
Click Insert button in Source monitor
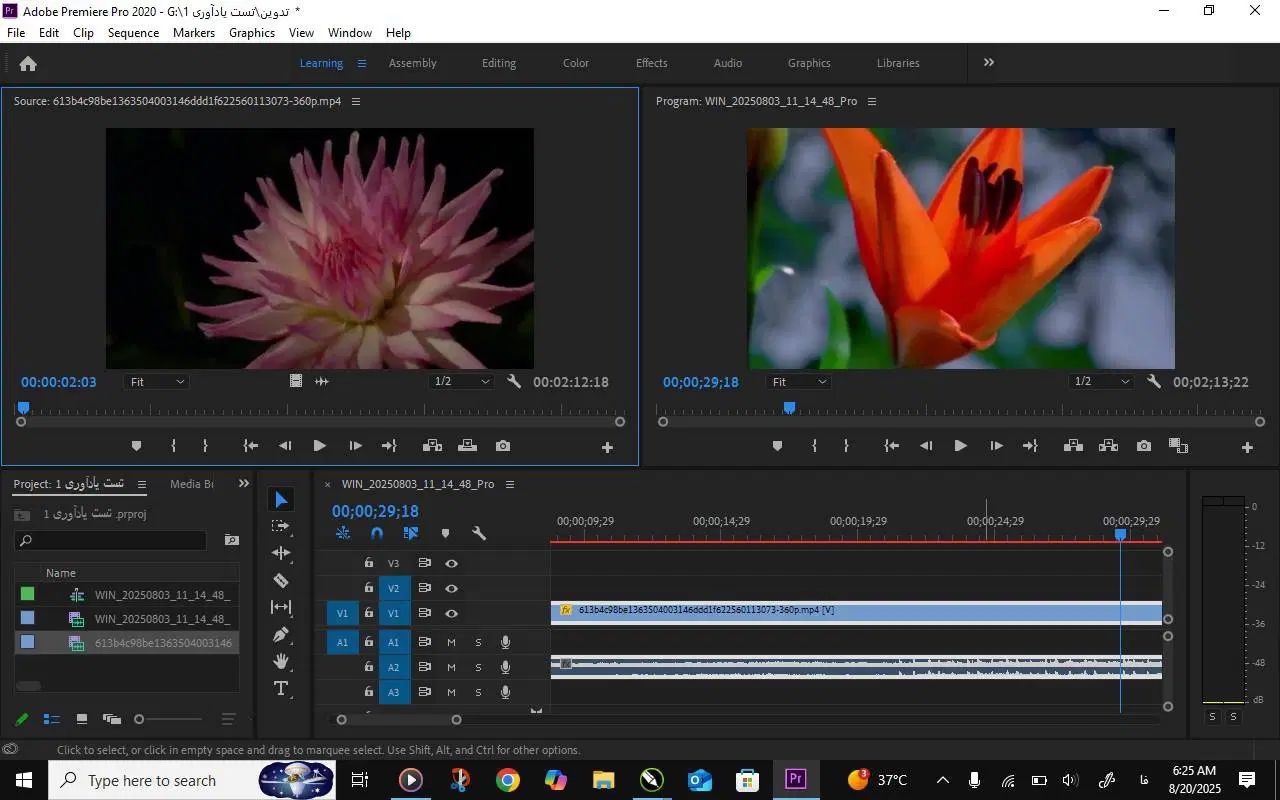click(432, 446)
